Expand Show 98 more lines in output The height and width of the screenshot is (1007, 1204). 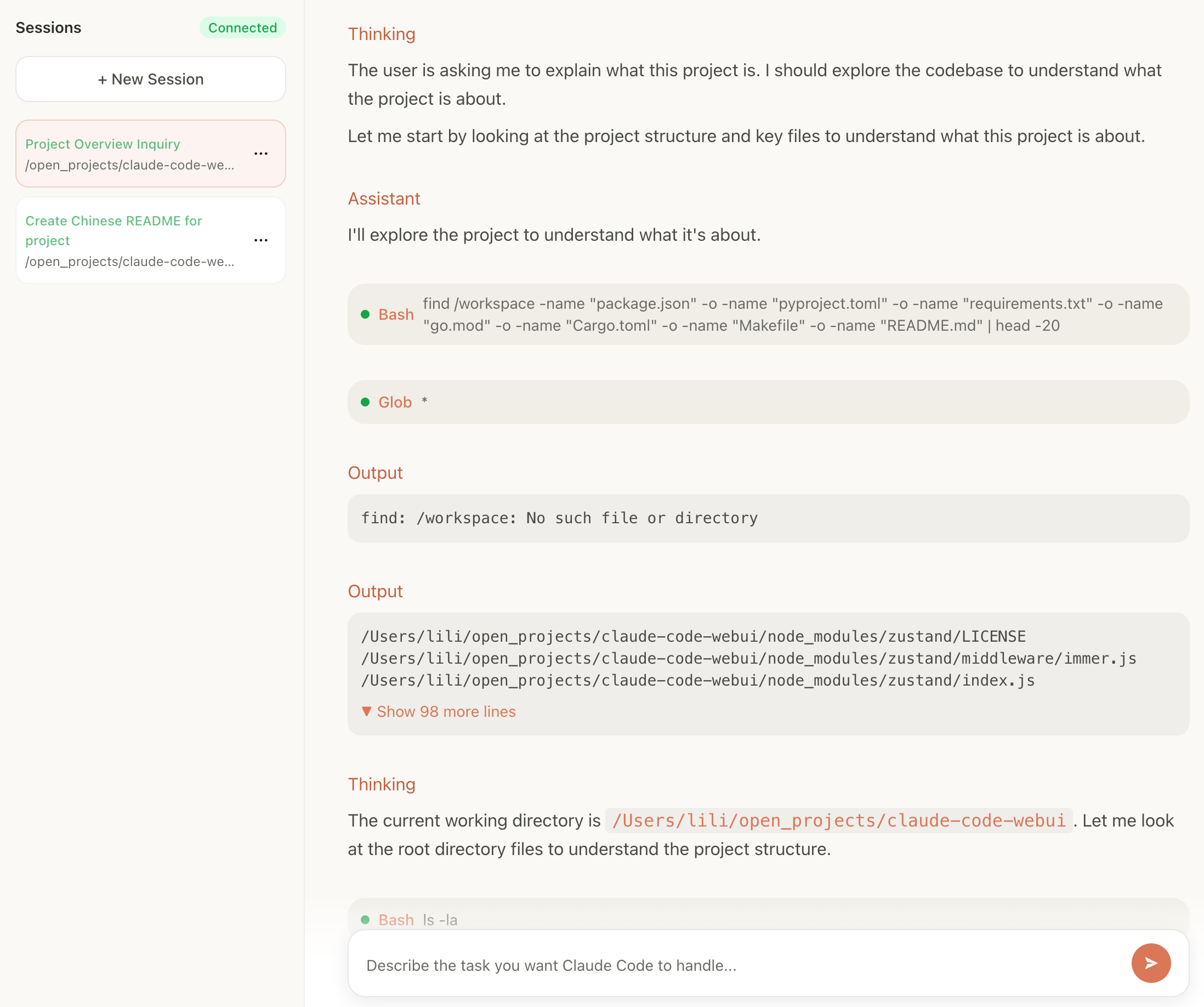439,711
